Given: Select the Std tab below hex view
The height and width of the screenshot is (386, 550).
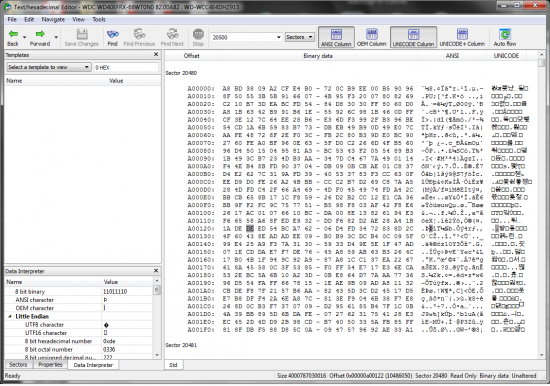Looking at the screenshot, I should pyautogui.click(x=173, y=365).
